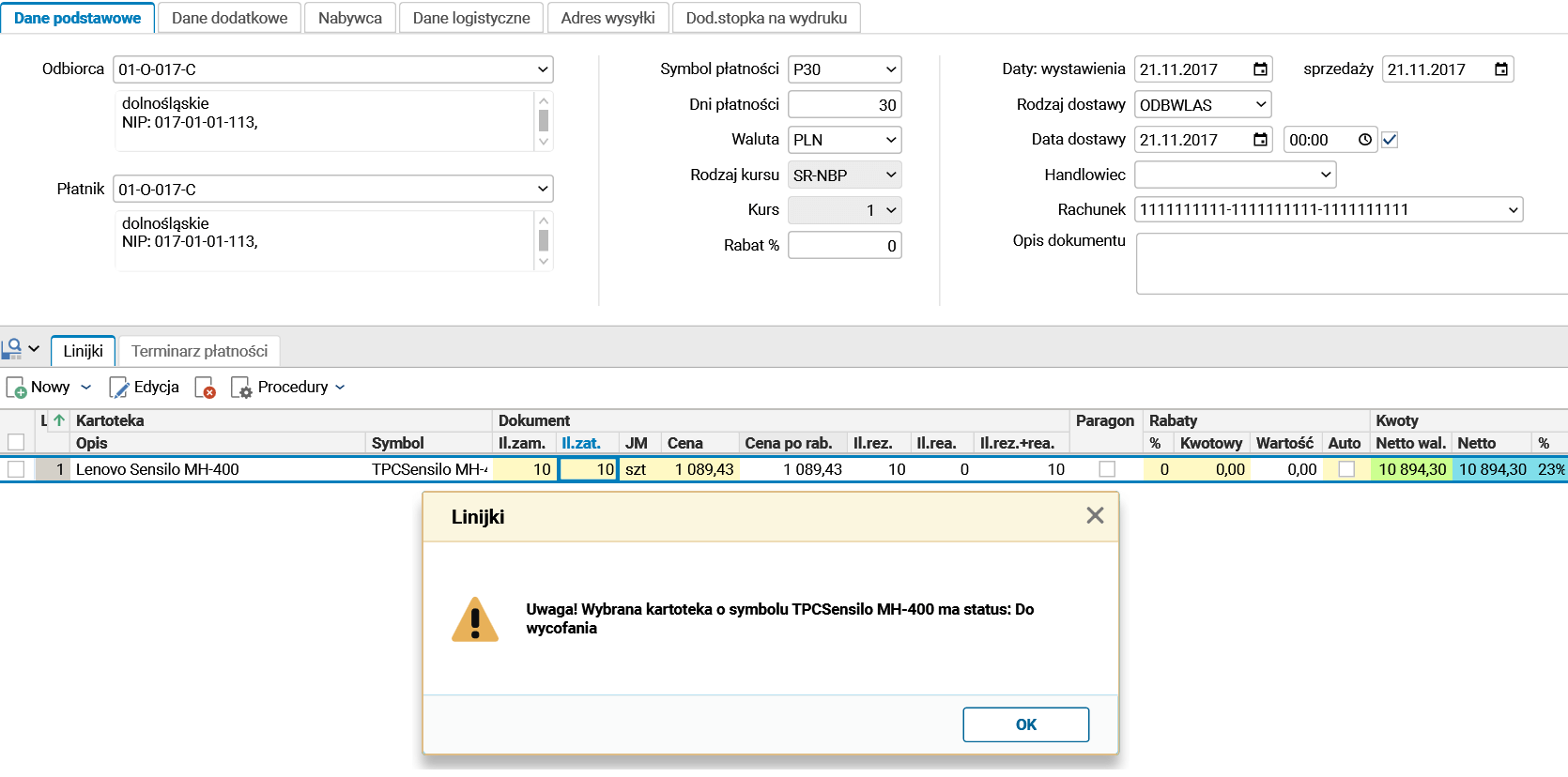1568x777 pixels.
Task: Open the clock picker for delivery time
Action: point(1365,140)
